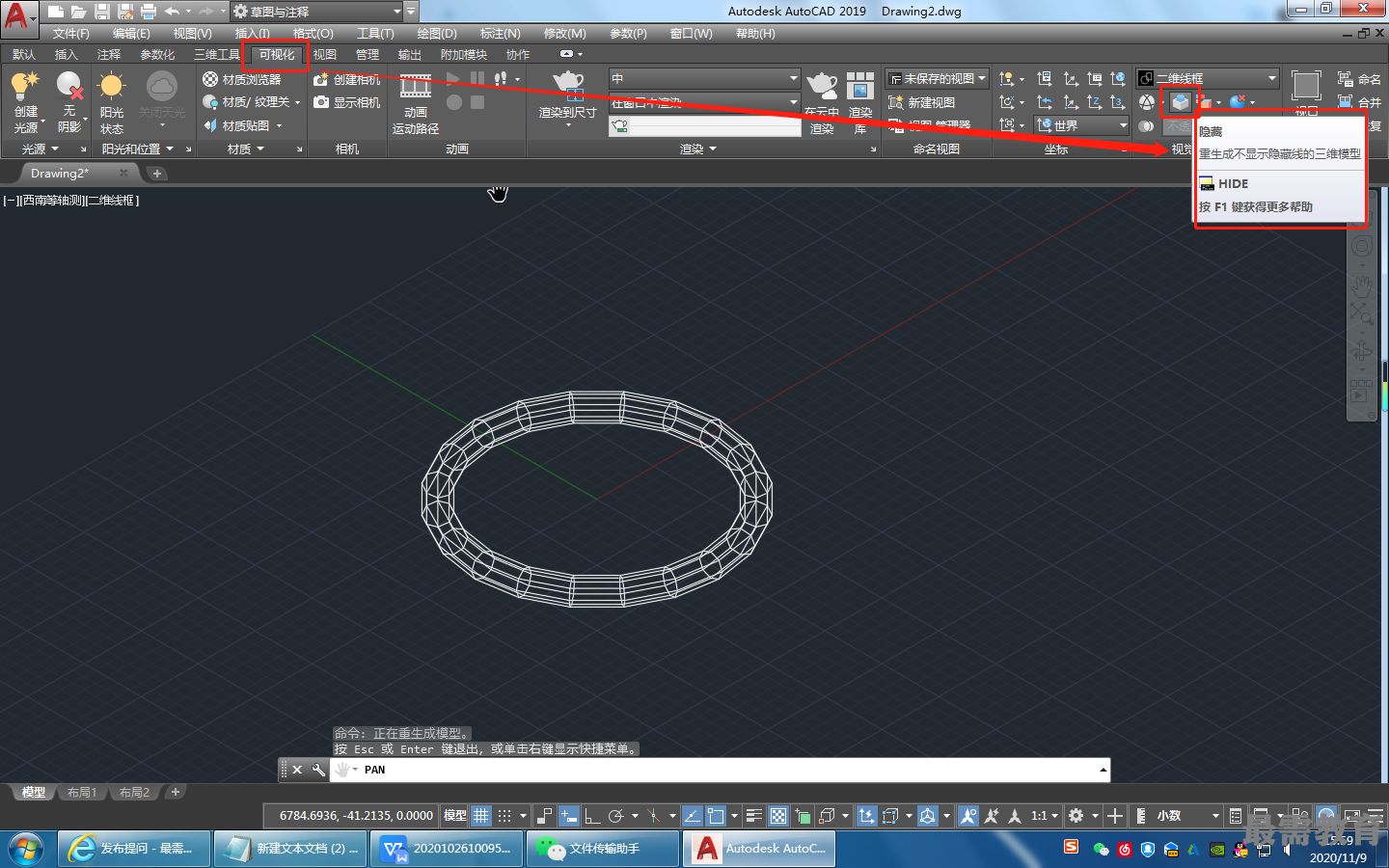Open 文件传输助手 WeChat taskbar item
Screen dimensions: 1389x868
[x=602, y=849]
